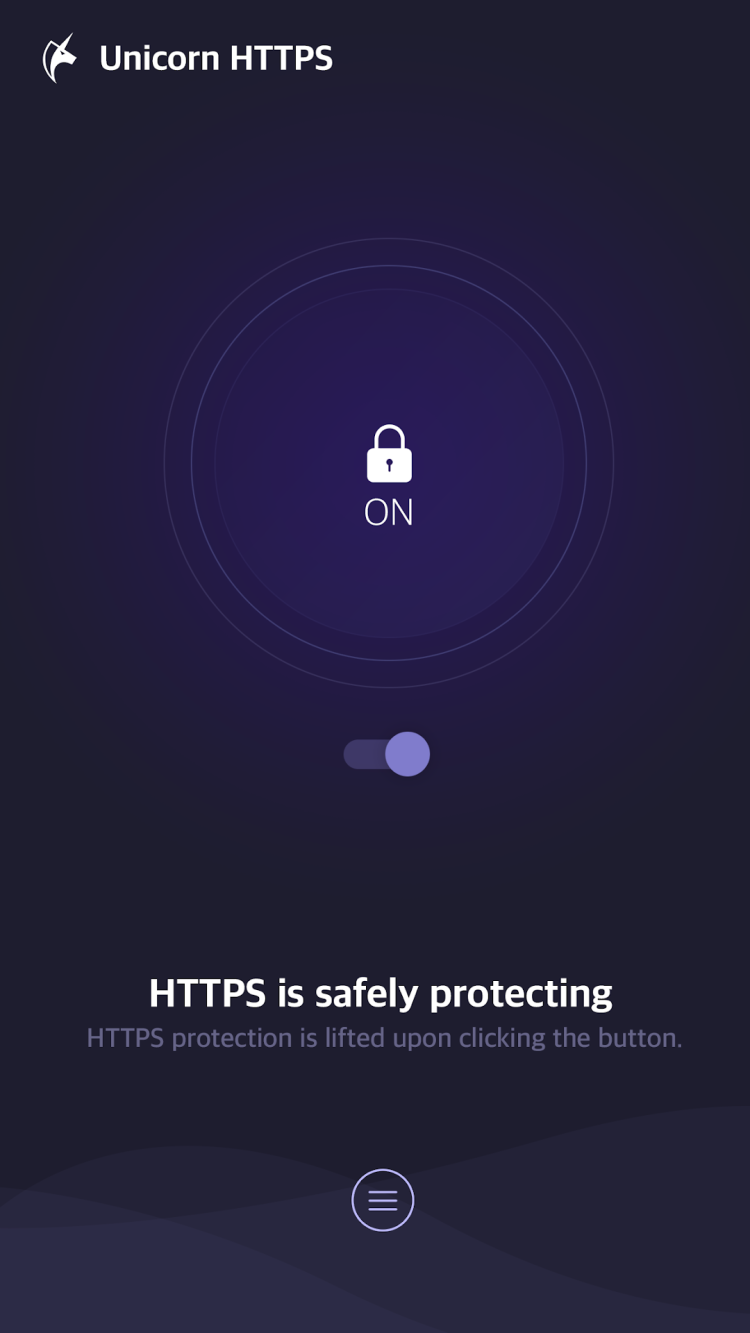Click the circled menu button at bottom
The width and height of the screenshot is (750, 1333).
[x=383, y=1200]
